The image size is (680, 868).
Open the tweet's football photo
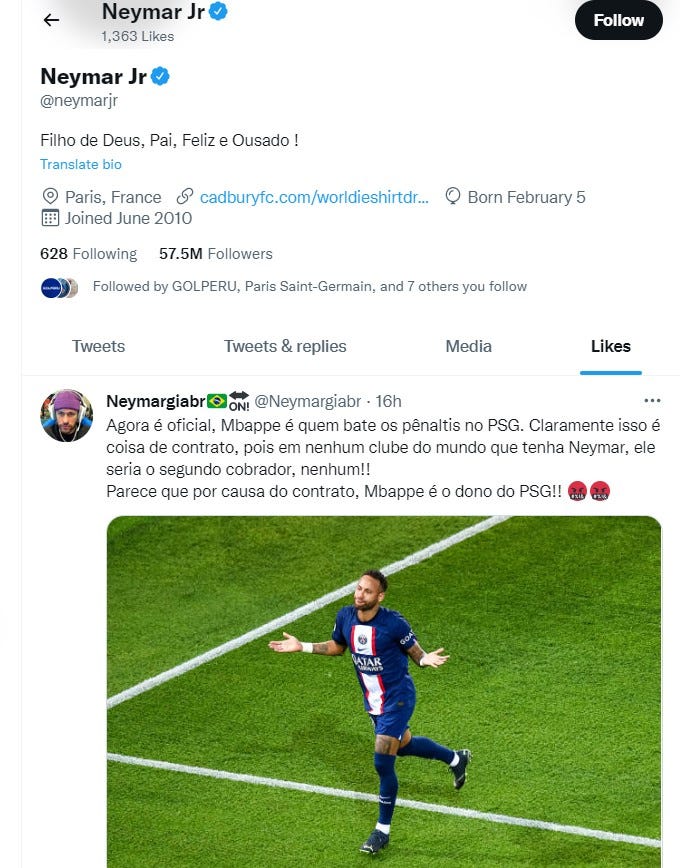click(x=384, y=690)
